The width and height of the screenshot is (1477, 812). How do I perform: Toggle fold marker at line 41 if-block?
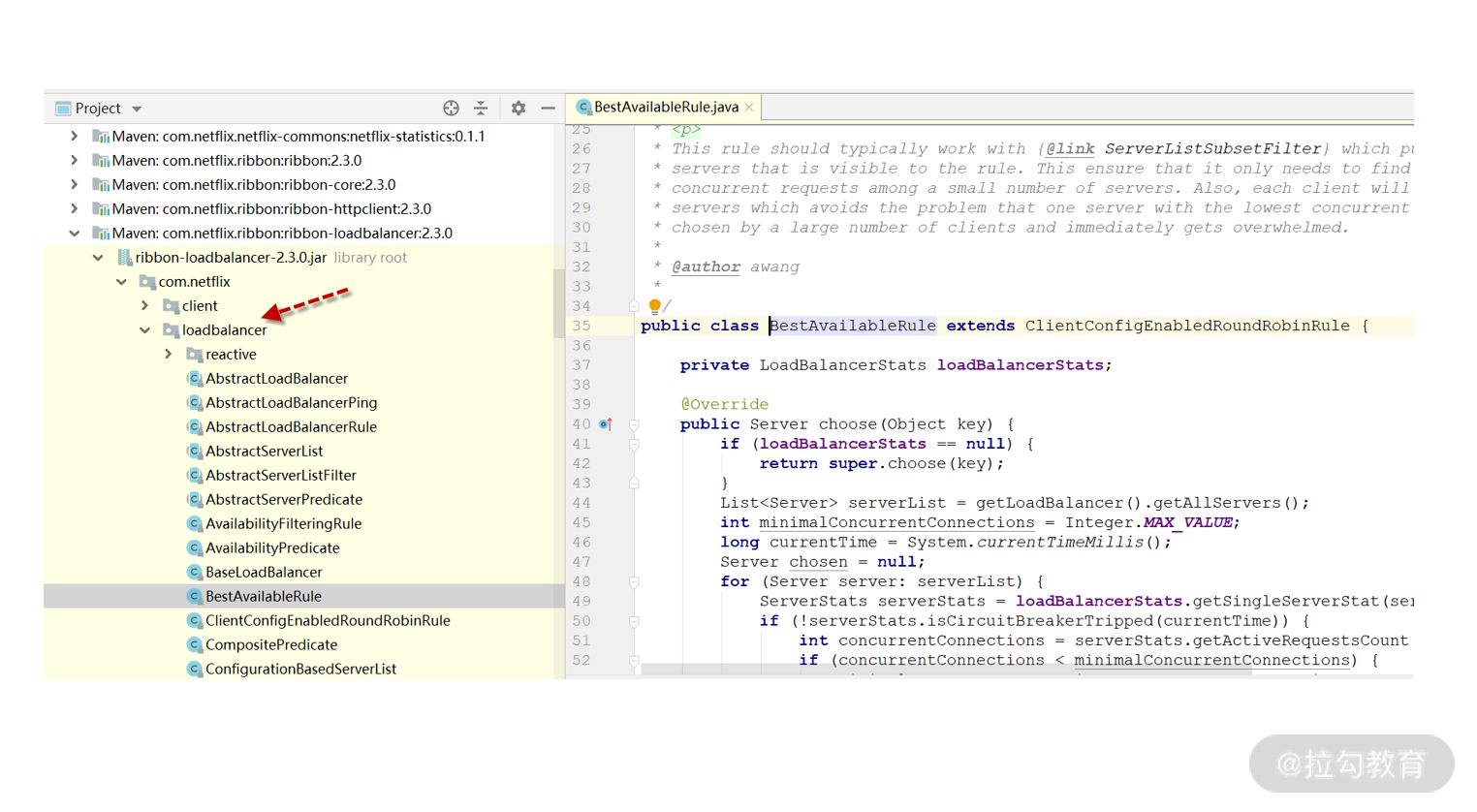tap(634, 445)
